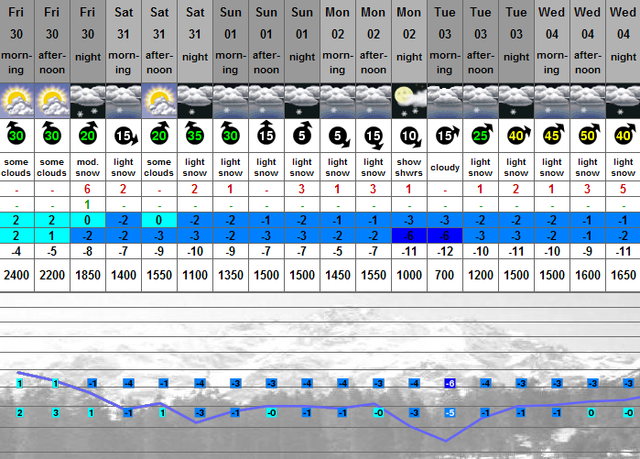Click the wind chill value -12
This screenshot has height=459, width=640.
(x=445, y=252)
